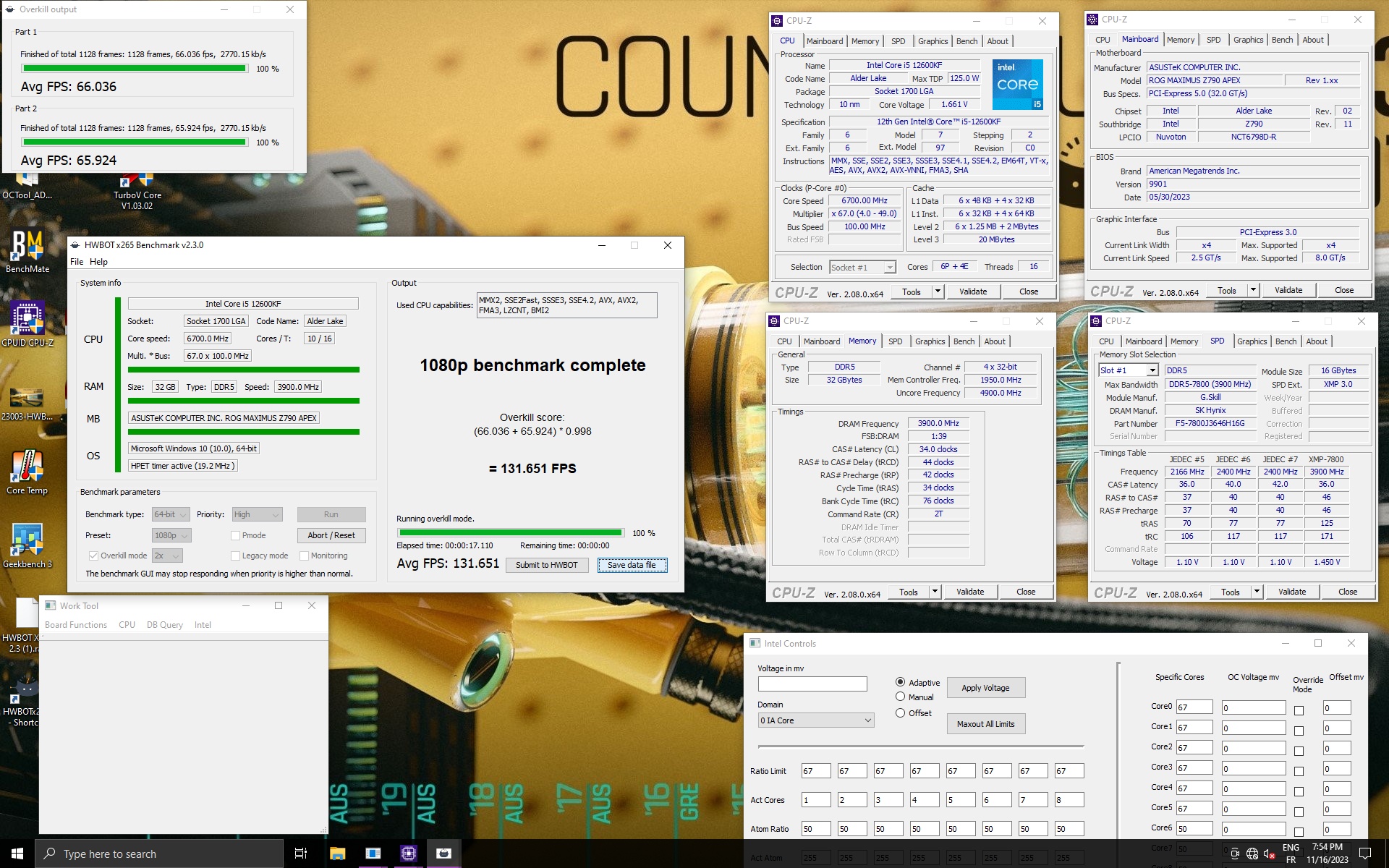The image size is (1389, 868).
Task: Click Abort / Reset button
Action: coord(331,535)
